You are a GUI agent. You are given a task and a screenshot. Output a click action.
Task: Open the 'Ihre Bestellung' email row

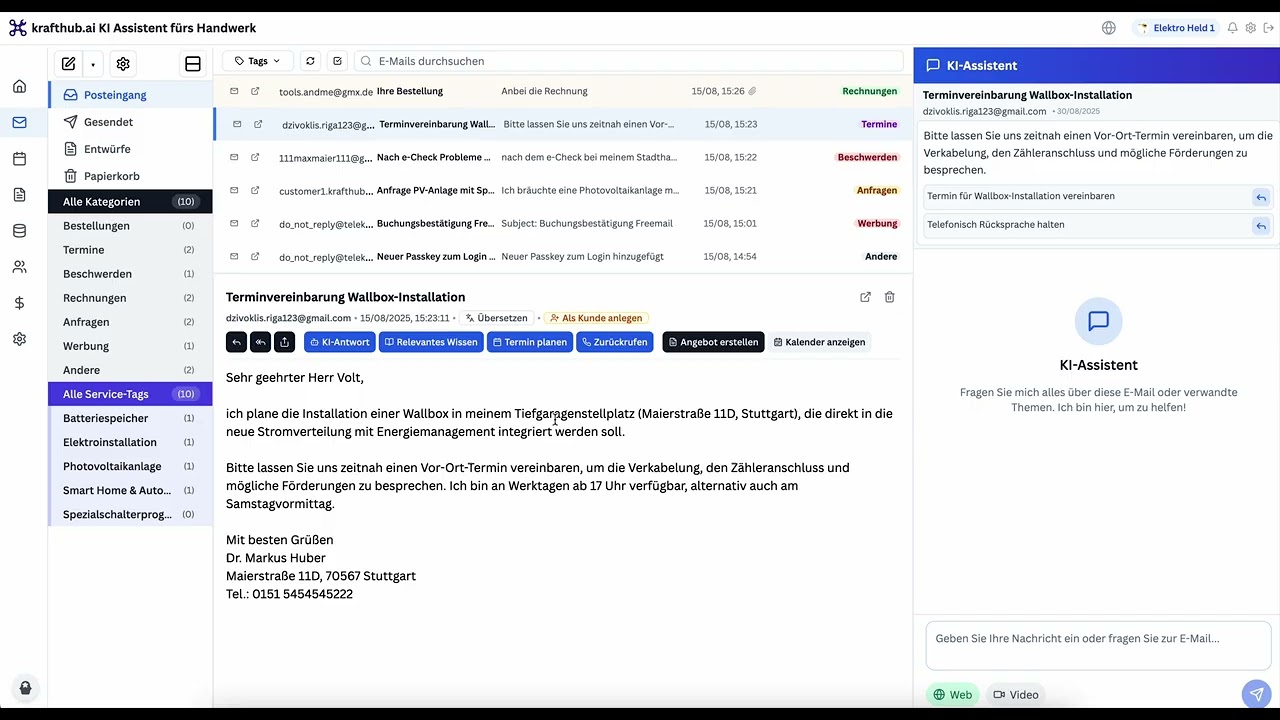click(x=563, y=91)
